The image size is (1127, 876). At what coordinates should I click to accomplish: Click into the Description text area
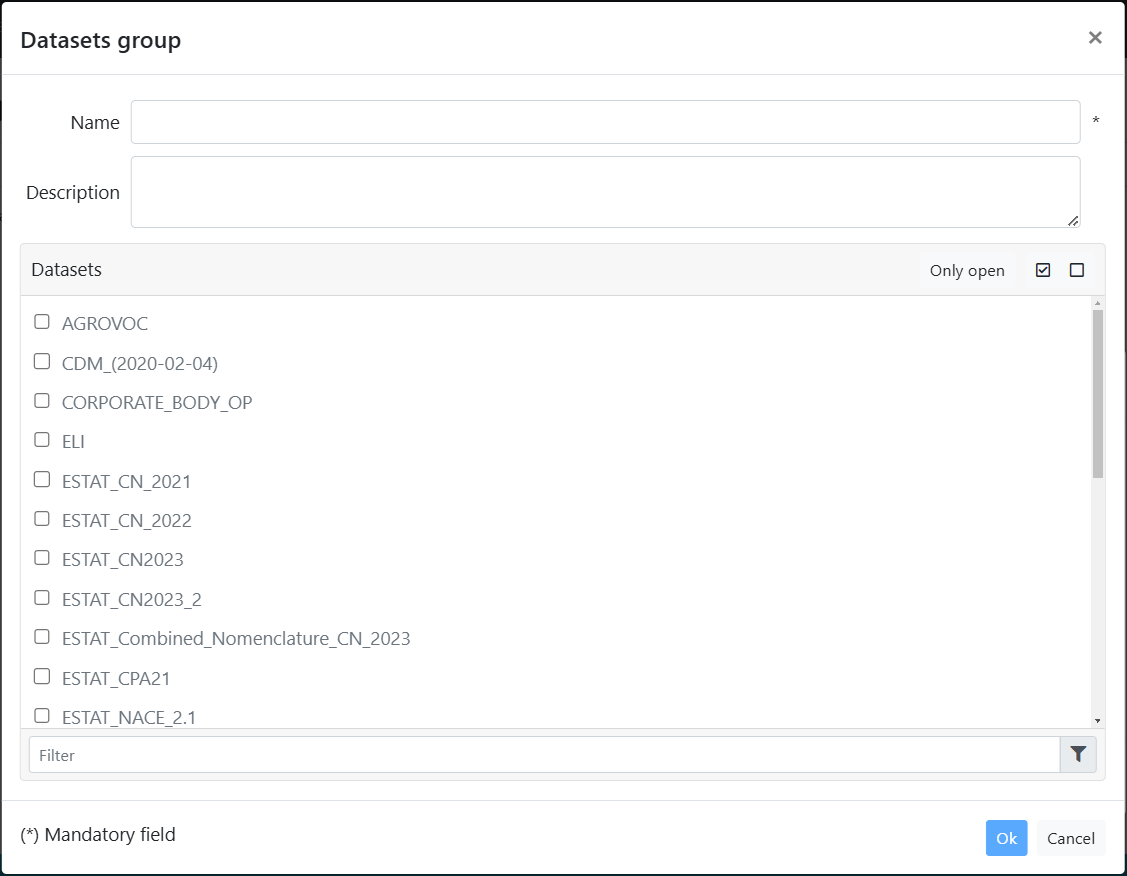pos(605,192)
